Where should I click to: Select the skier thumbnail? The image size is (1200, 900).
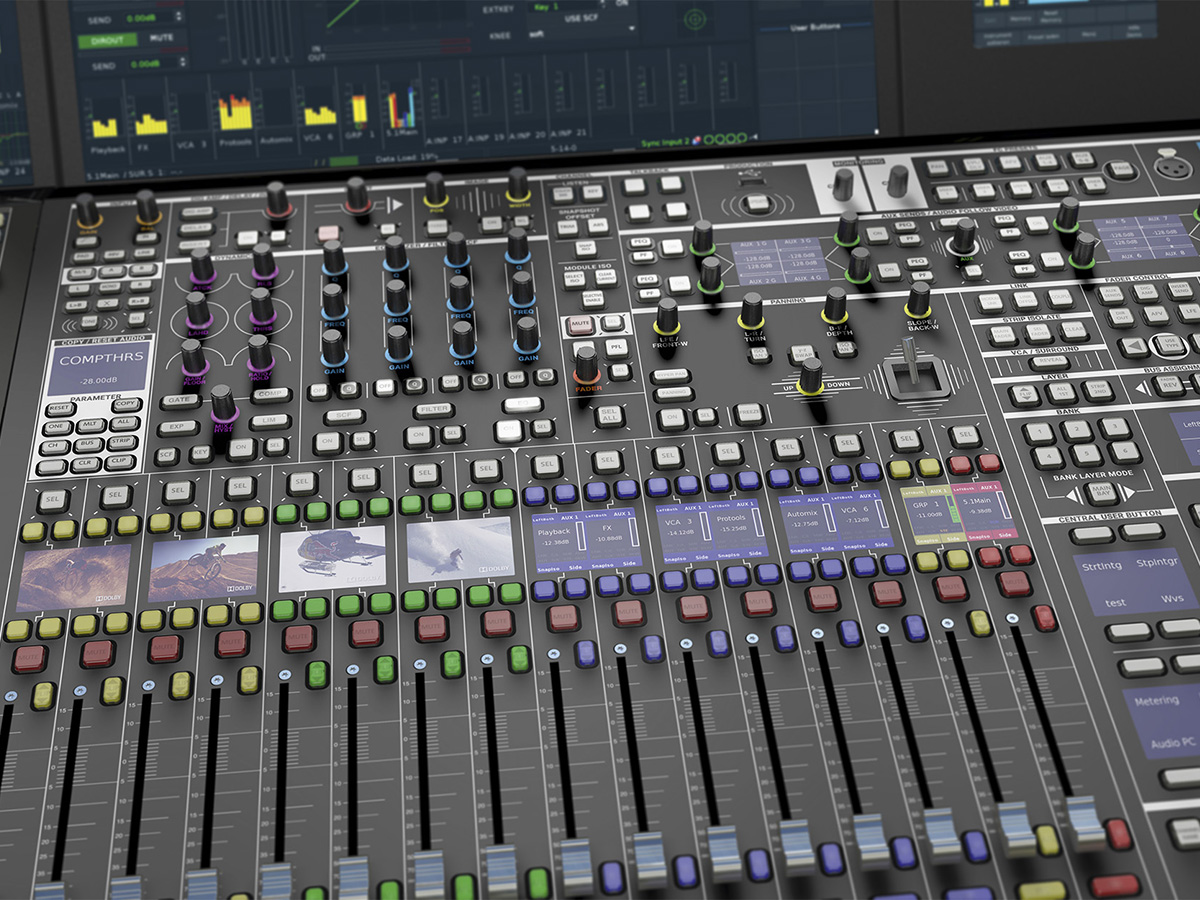[x=461, y=549]
